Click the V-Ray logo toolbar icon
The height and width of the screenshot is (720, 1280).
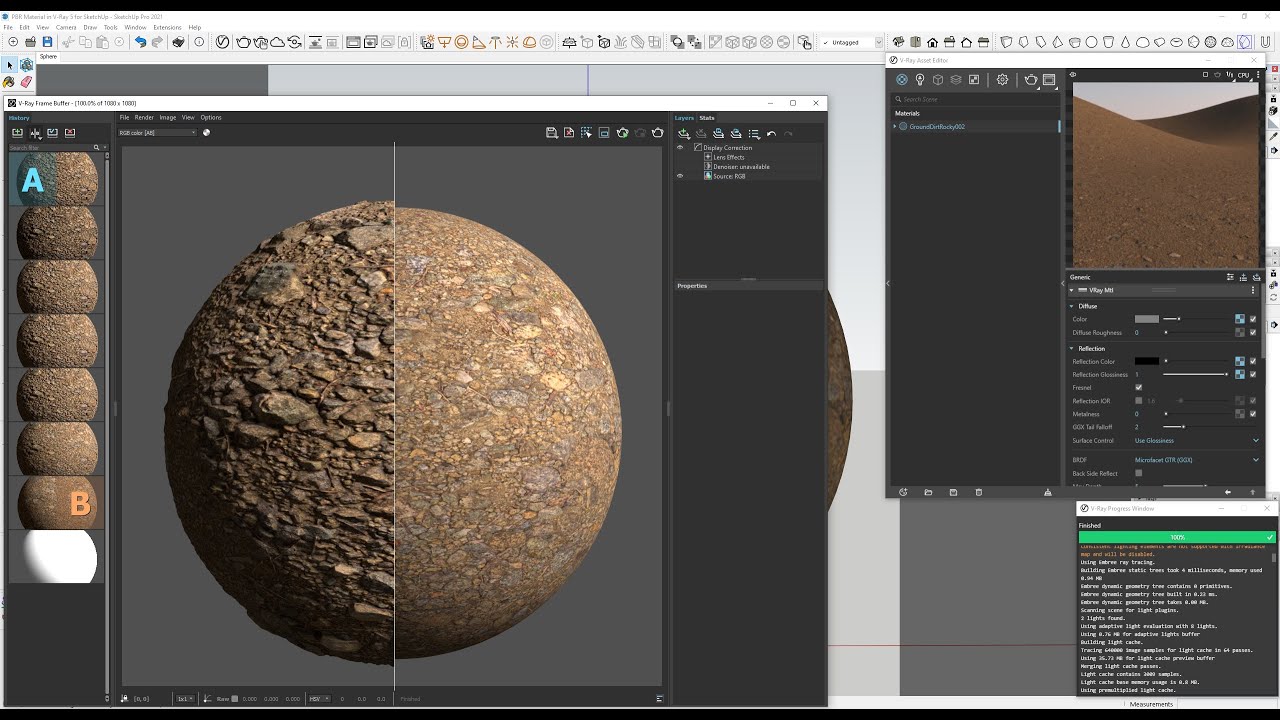pos(222,42)
